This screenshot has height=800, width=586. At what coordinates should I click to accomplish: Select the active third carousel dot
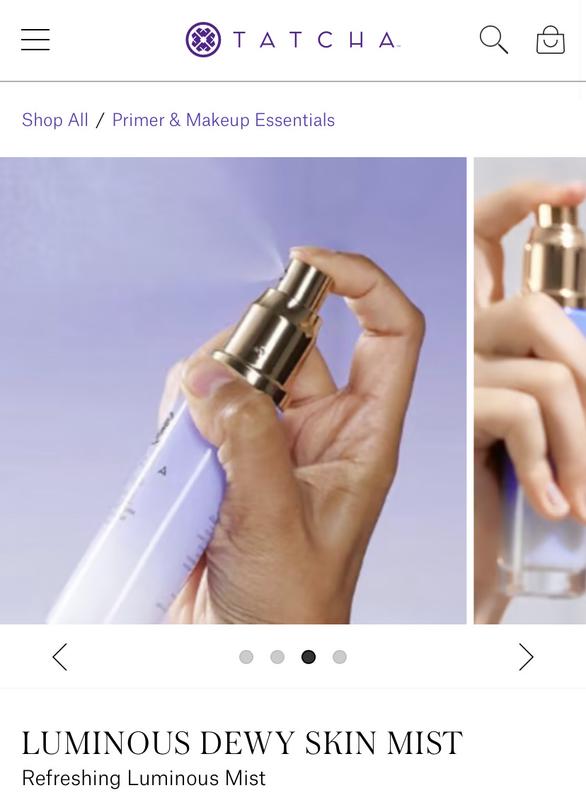tap(309, 657)
